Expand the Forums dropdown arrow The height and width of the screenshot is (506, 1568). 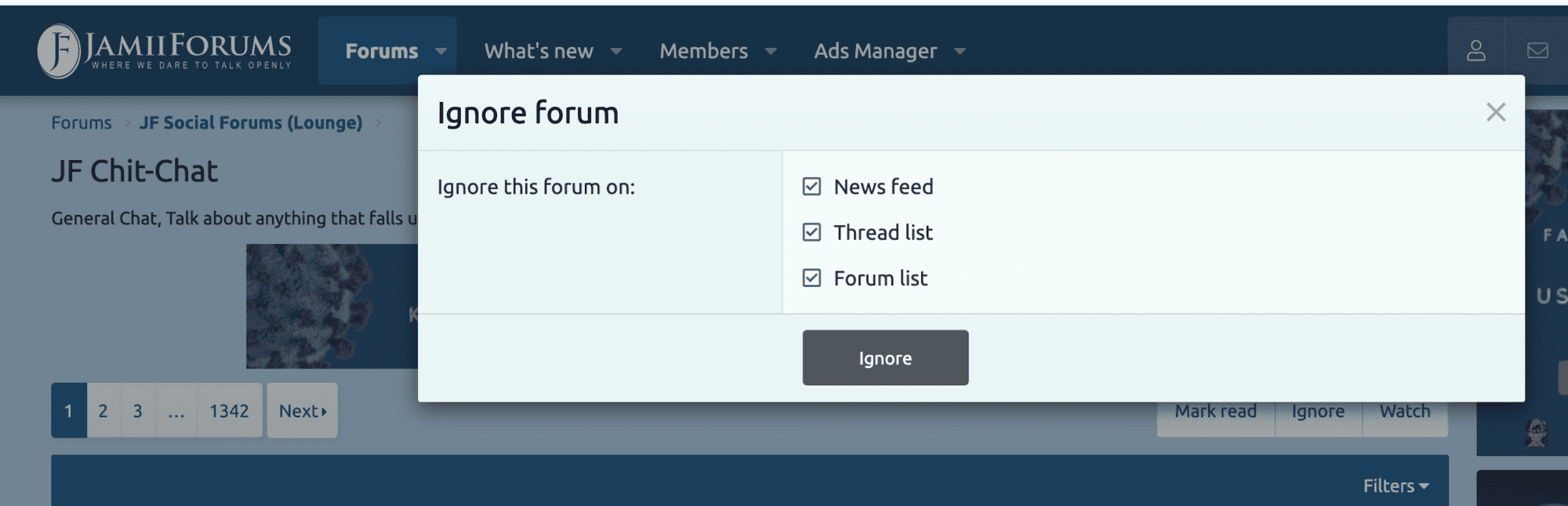(441, 51)
